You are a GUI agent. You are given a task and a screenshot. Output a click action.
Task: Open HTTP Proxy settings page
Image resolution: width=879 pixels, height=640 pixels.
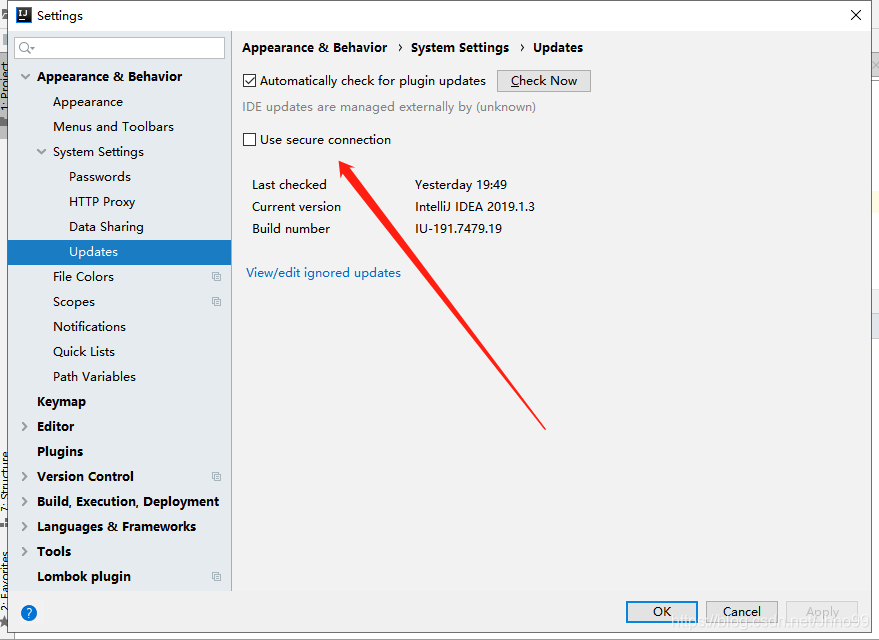[102, 202]
